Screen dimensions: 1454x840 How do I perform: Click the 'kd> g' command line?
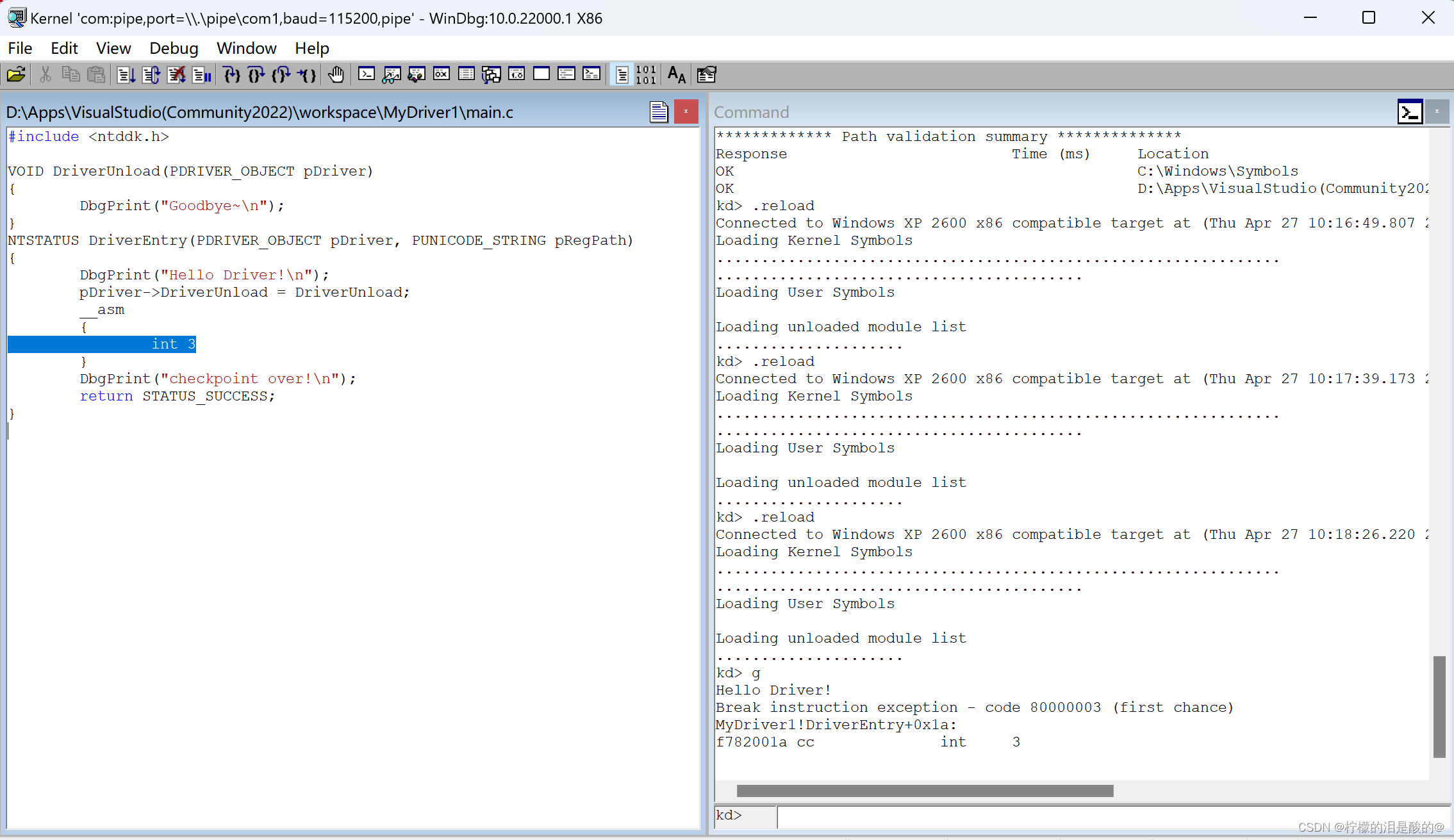point(738,673)
